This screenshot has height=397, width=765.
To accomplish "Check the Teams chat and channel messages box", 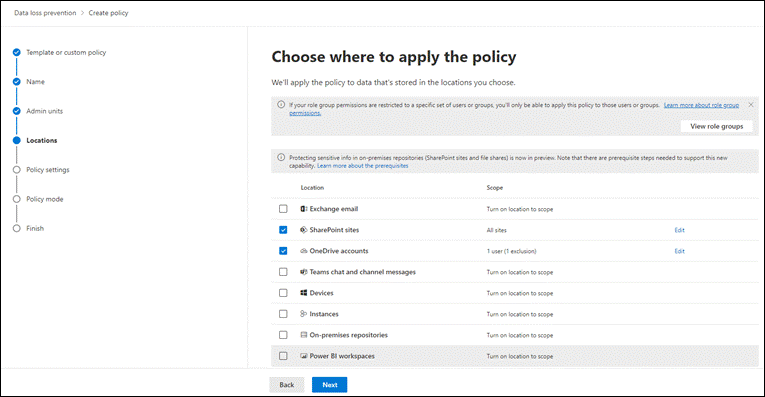I will click(x=283, y=272).
